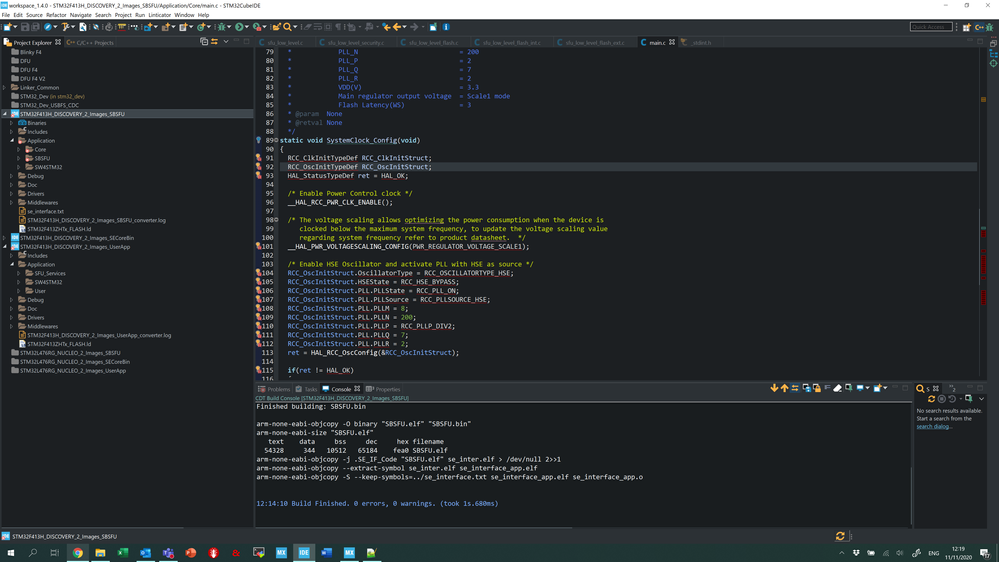Image resolution: width=999 pixels, height=562 pixels.
Task: Click the Debug bug toolbar icon
Action: [x=222, y=27]
